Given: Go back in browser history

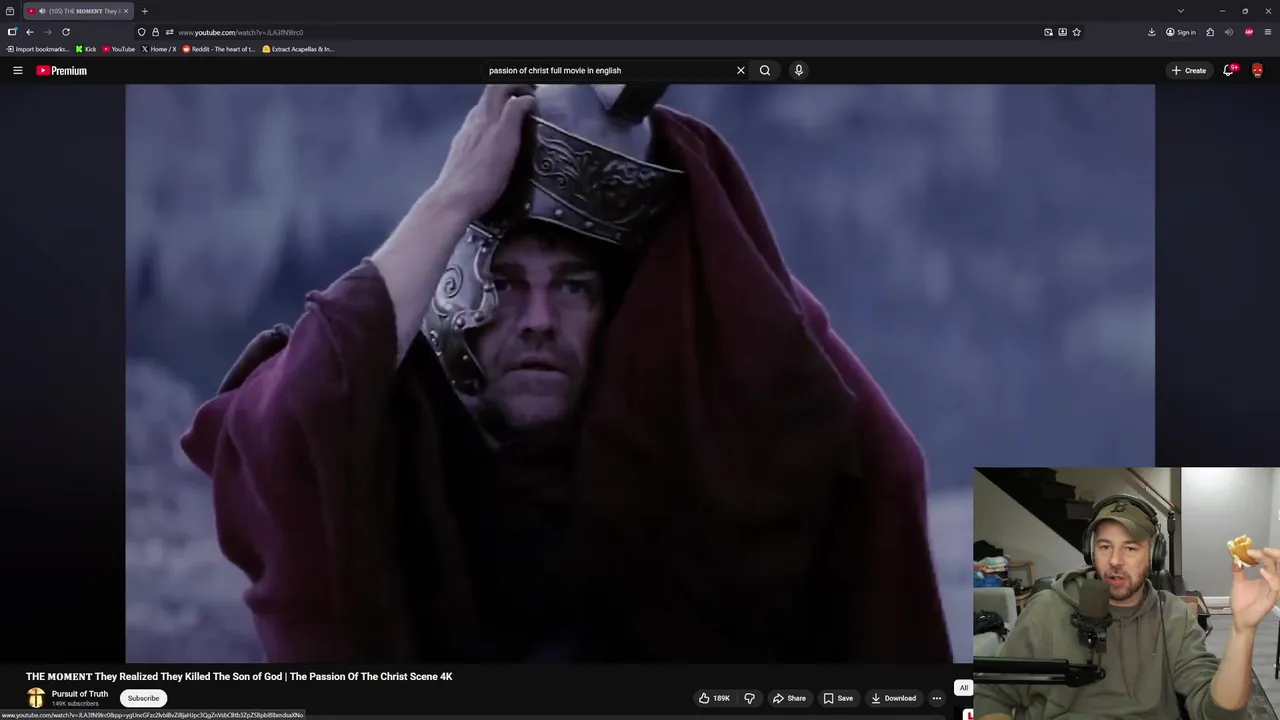Looking at the screenshot, I should click(30, 32).
